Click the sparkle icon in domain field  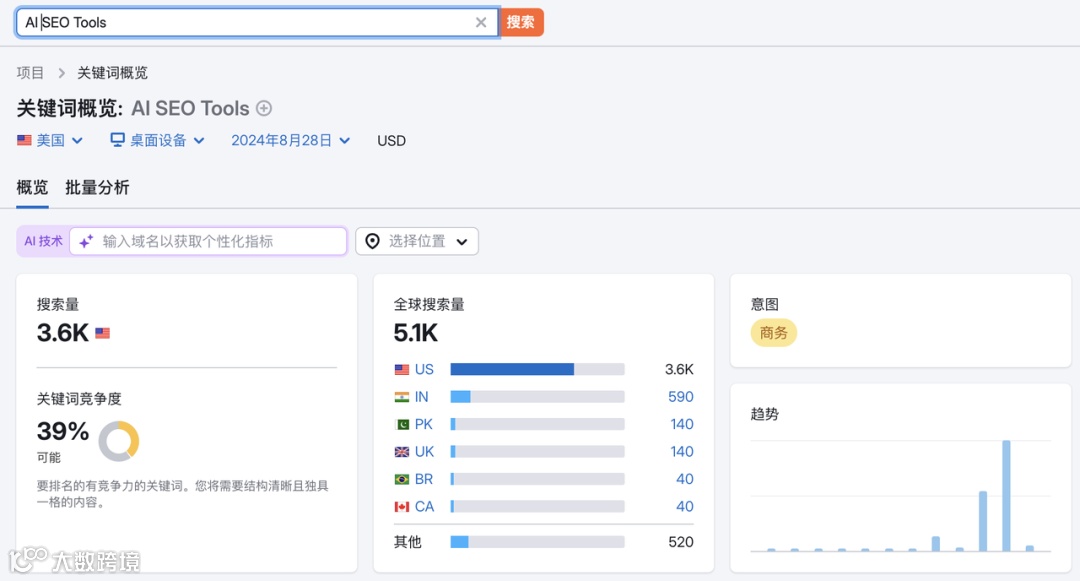[86, 242]
